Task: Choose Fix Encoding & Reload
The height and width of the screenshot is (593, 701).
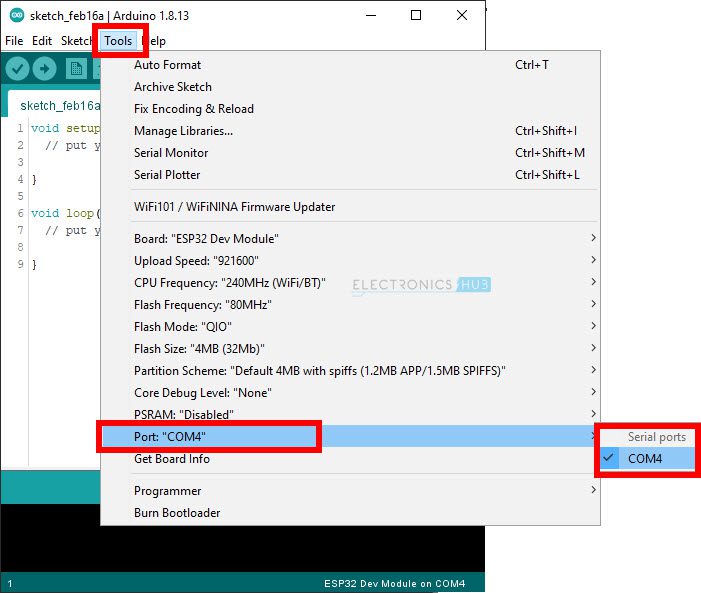Action: tap(350, 109)
